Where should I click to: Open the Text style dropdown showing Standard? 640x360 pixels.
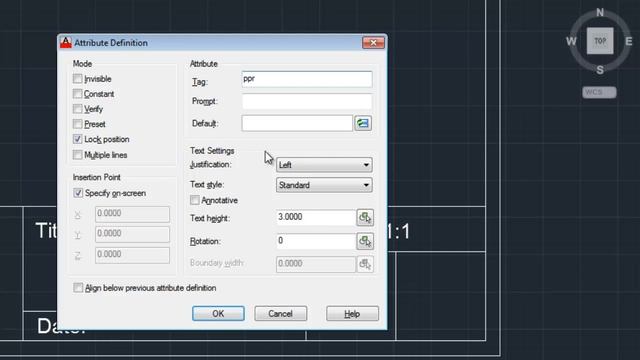point(324,185)
